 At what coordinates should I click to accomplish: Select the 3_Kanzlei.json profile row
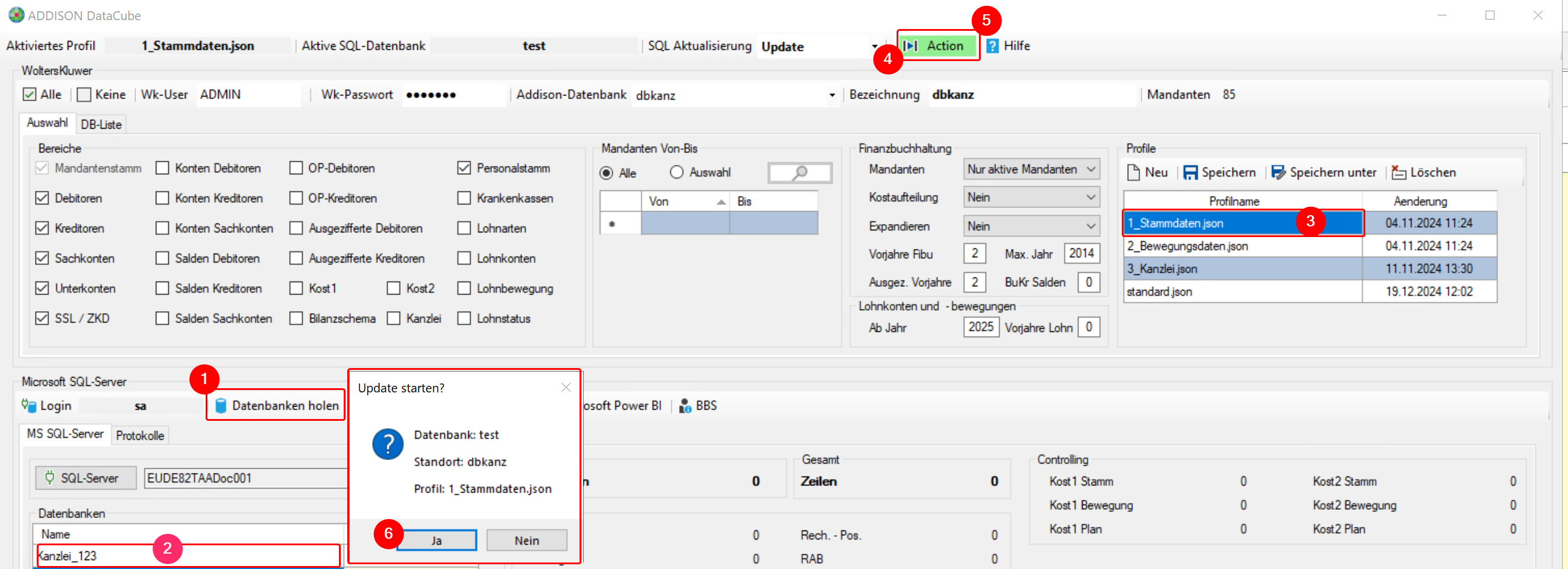pyautogui.click(x=1310, y=269)
